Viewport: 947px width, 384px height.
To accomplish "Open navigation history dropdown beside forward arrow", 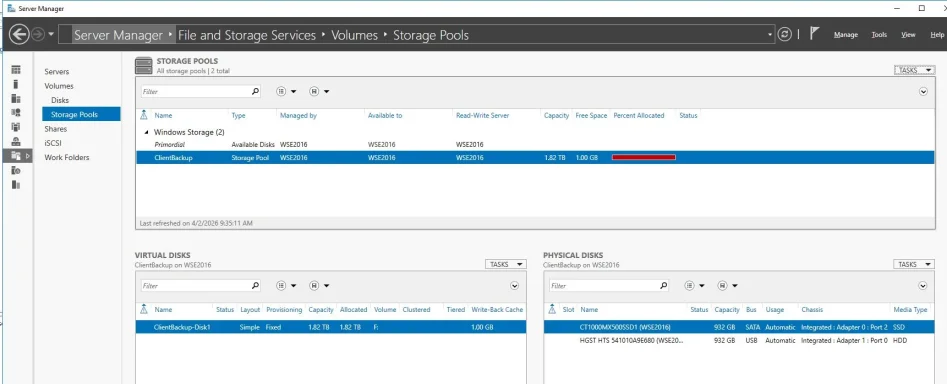I will [x=51, y=34].
